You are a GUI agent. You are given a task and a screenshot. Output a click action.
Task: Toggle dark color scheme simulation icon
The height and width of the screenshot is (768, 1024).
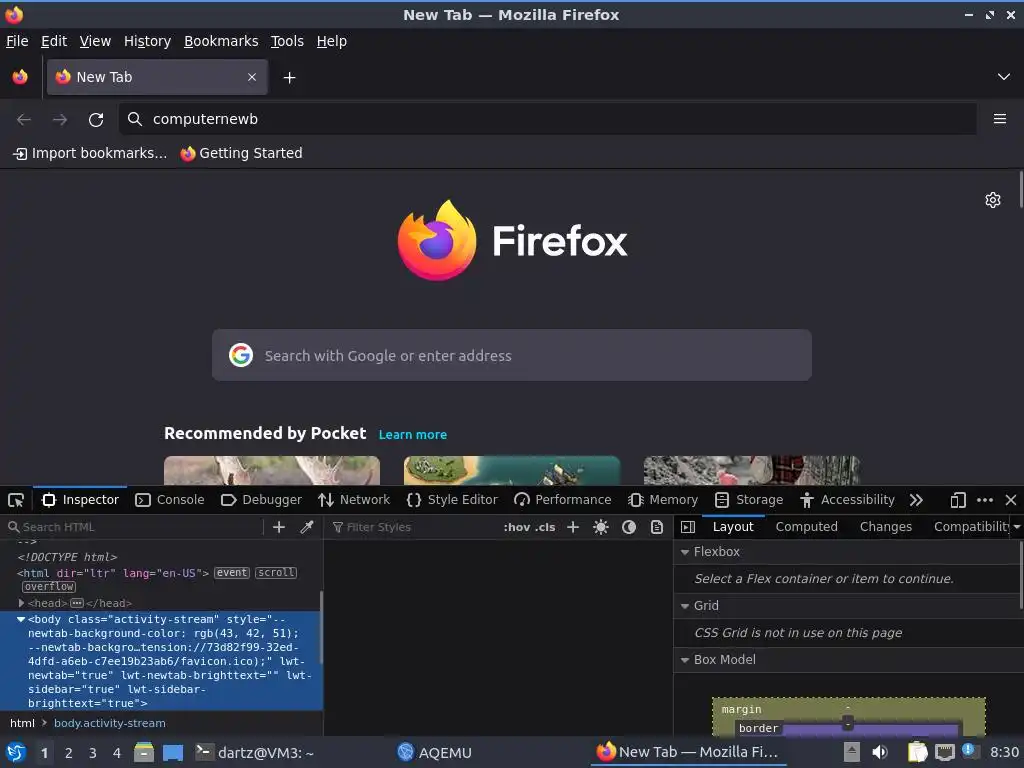click(629, 527)
